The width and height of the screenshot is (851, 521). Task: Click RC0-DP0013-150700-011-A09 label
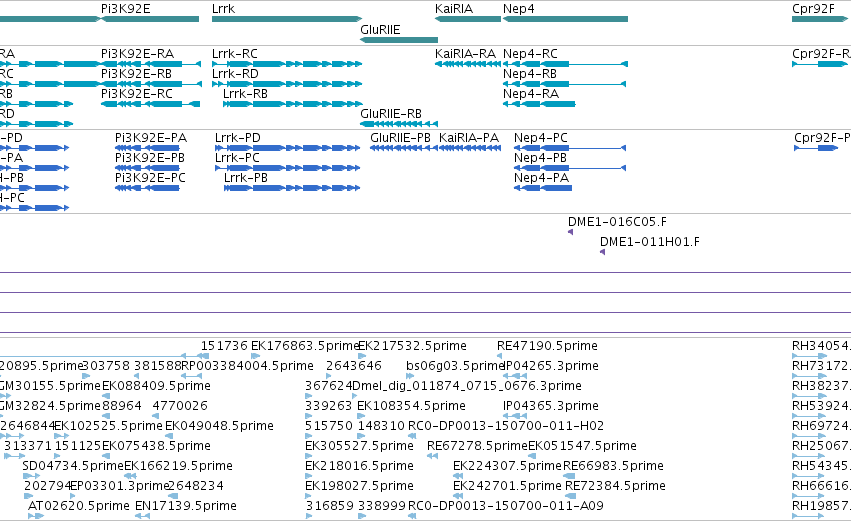[x=506, y=506]
